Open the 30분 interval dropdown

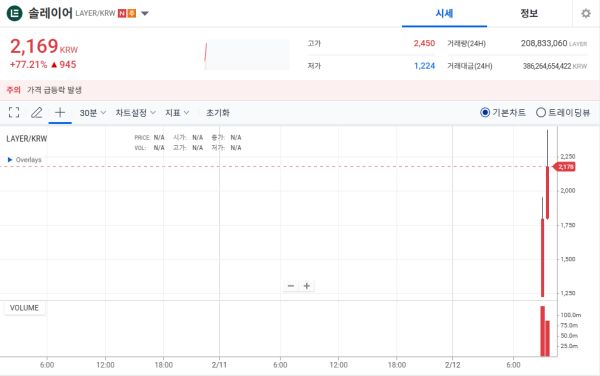(x=92, y=113)
